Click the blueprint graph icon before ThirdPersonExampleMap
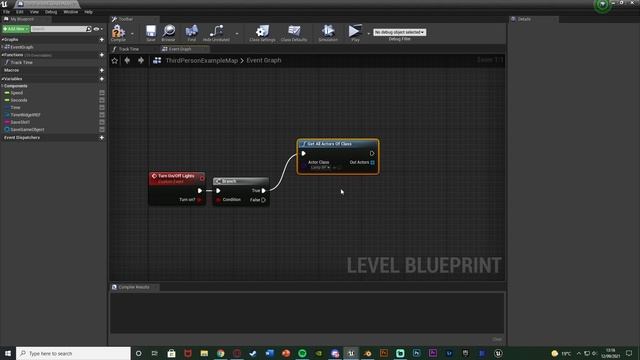 pyautogui.click(x=157, y=60)
